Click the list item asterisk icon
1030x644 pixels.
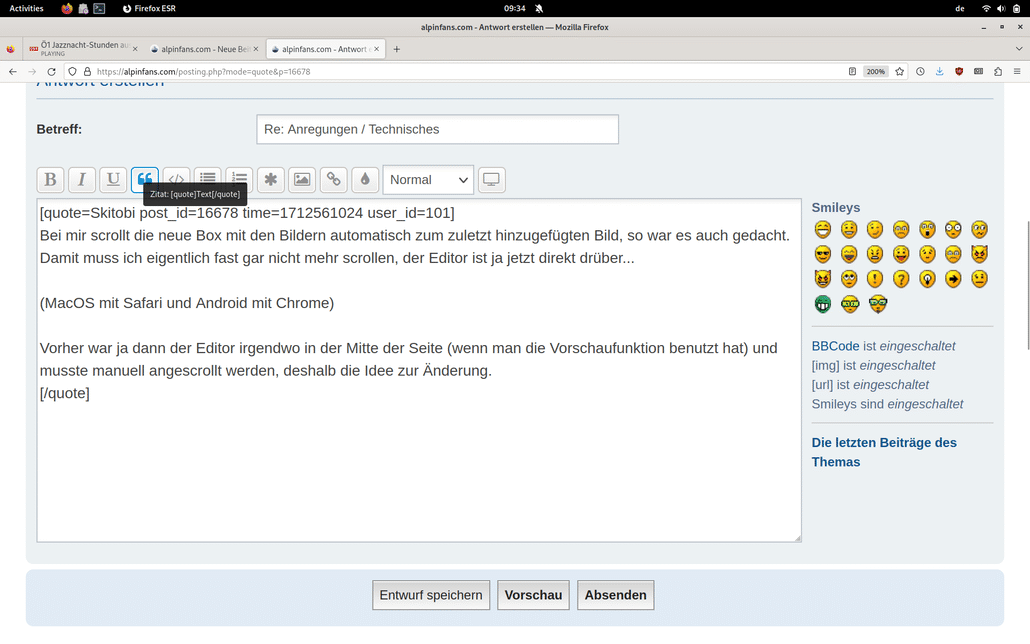coord(270,179)
